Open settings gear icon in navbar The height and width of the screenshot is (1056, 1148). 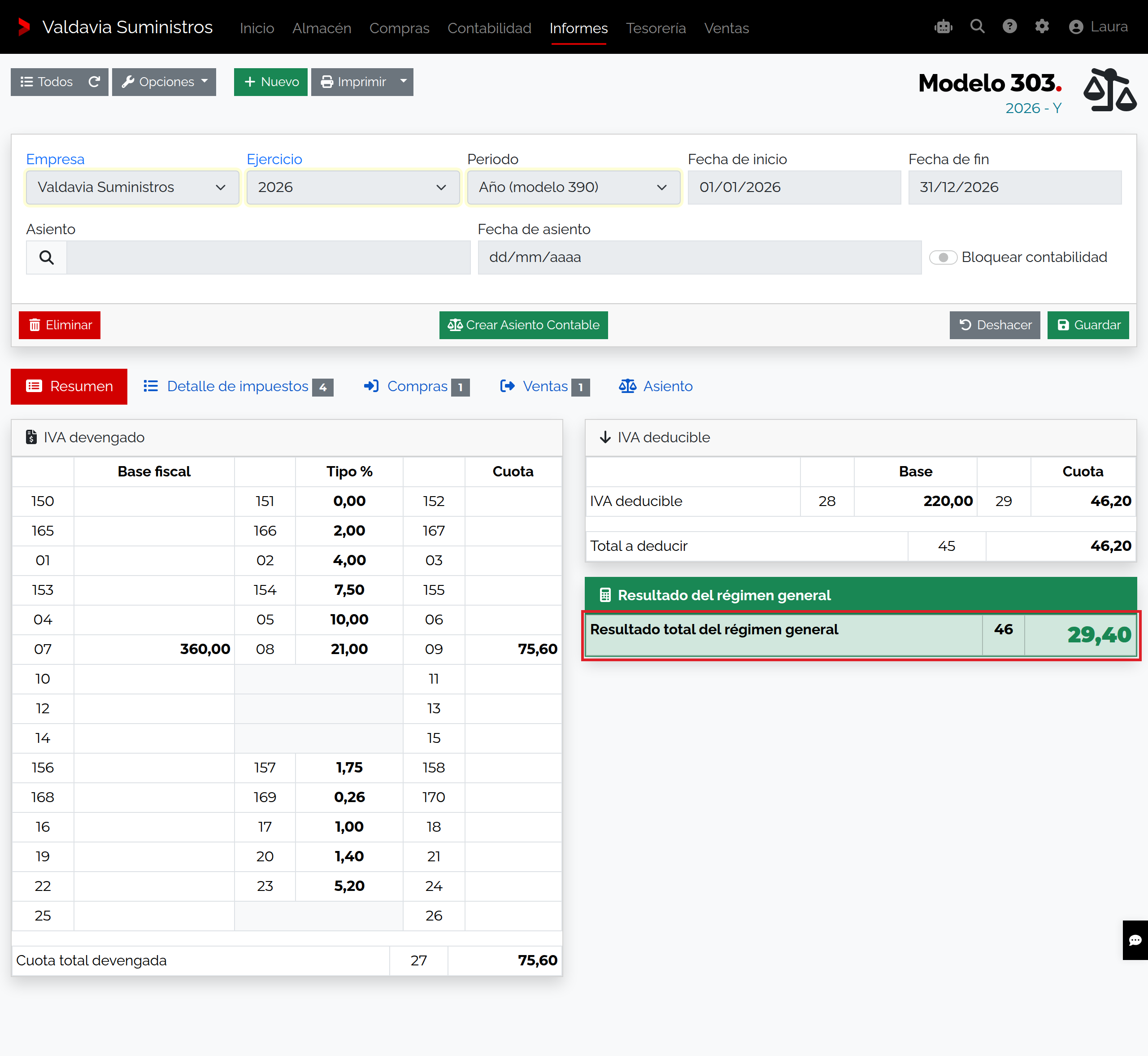[1042, 27]
